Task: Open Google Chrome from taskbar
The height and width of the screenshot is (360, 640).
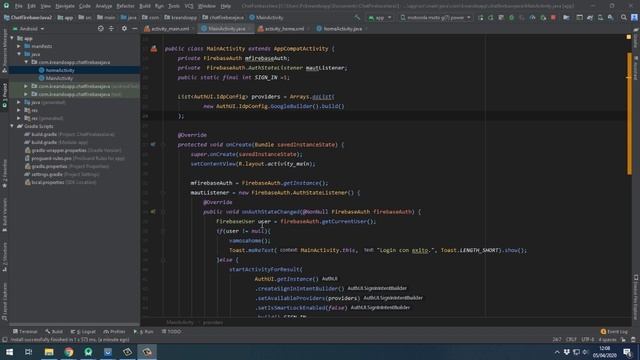Action: tap(69, 352)
